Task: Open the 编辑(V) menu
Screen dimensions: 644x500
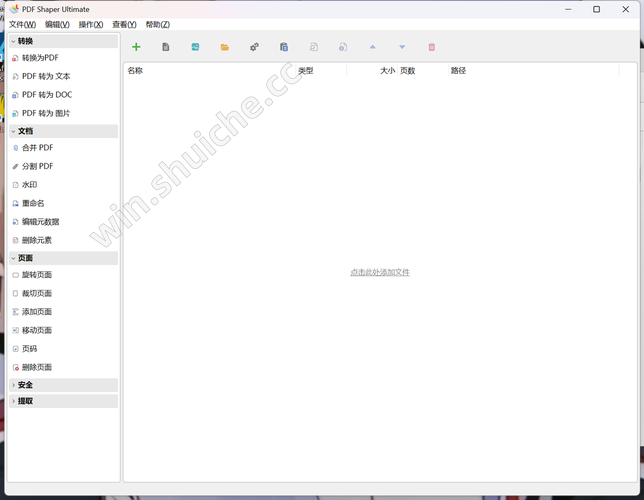Action: pos(57,25)
